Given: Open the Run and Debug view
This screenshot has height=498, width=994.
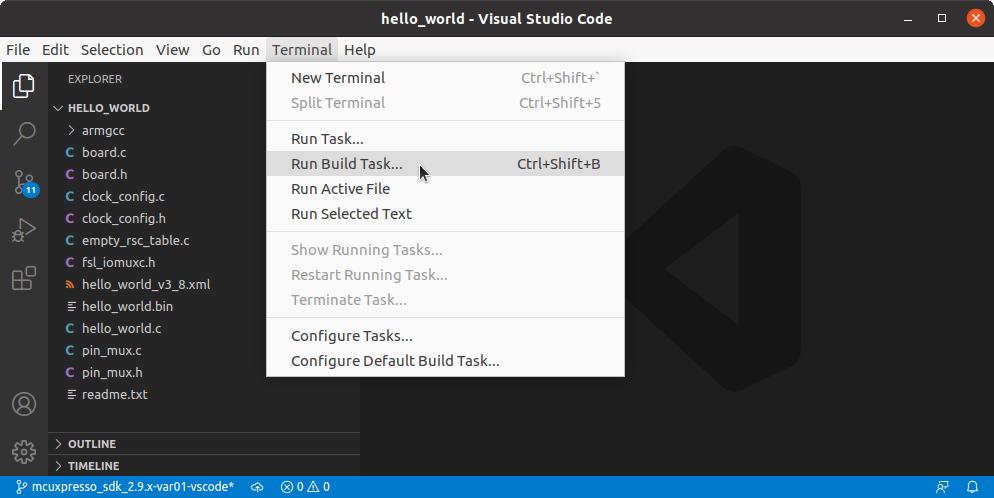Looking at the screenshot, I should (x=24, y=230).
